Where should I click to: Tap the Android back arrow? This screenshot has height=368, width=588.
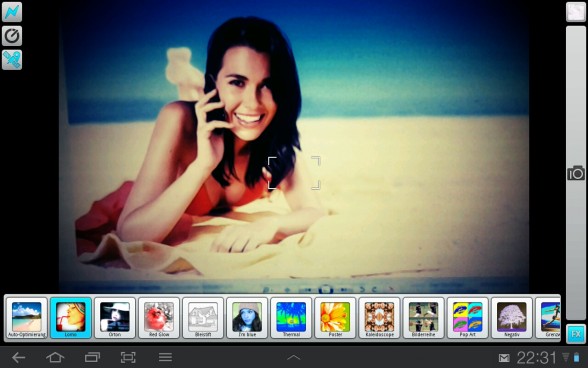(x=18, y=357)
